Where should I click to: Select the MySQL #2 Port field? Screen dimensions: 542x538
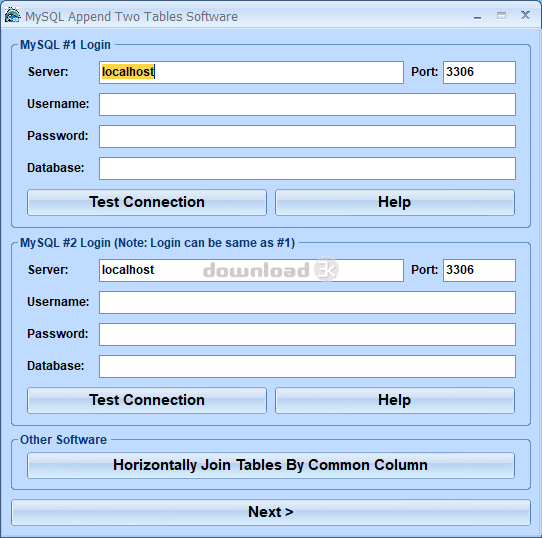point(479,270)
